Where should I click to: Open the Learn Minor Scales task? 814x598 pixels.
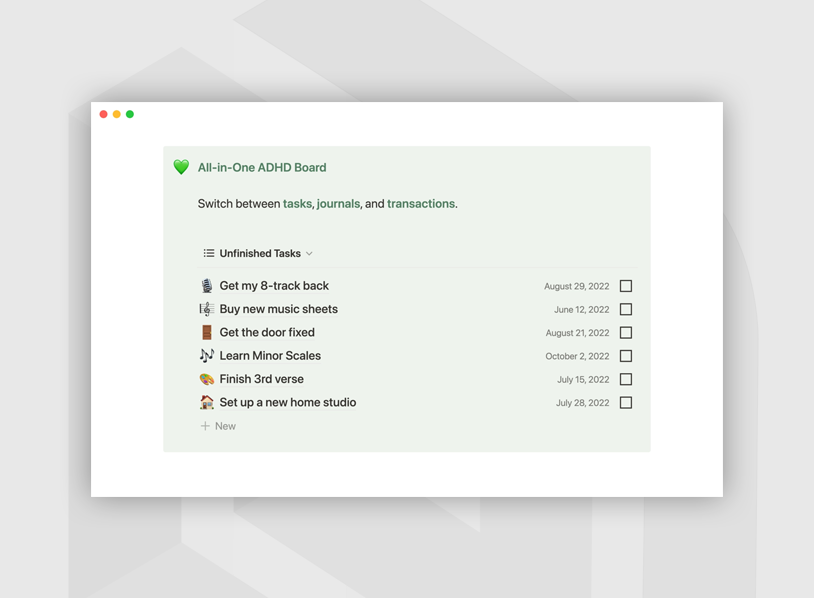pyautogui.click(x=270, y=356)
